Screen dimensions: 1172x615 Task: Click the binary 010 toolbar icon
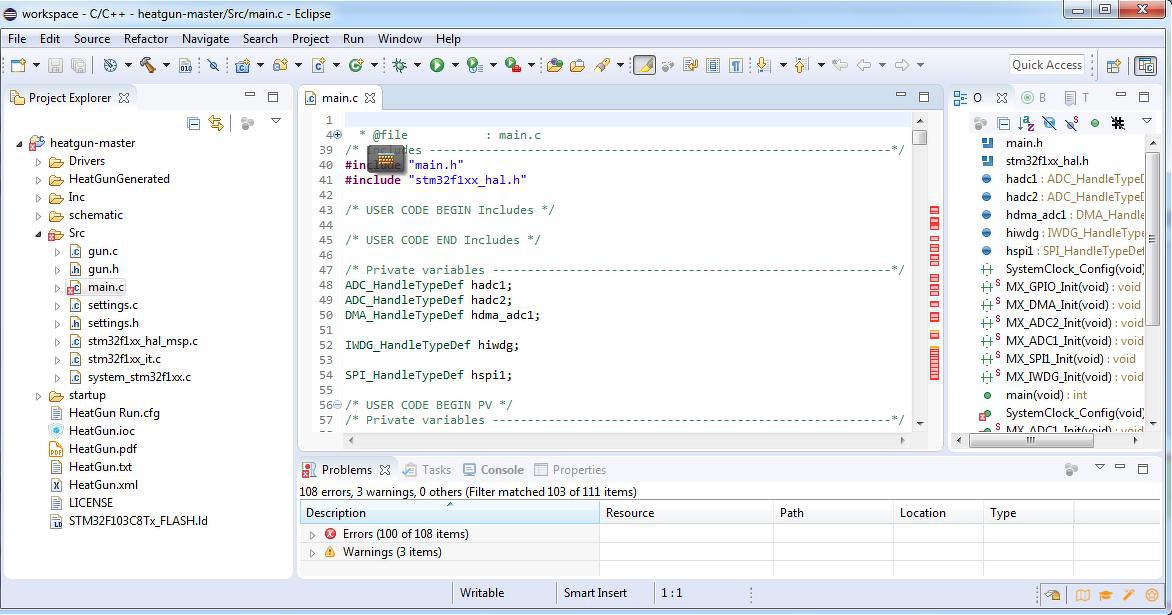tap(185, 66)
